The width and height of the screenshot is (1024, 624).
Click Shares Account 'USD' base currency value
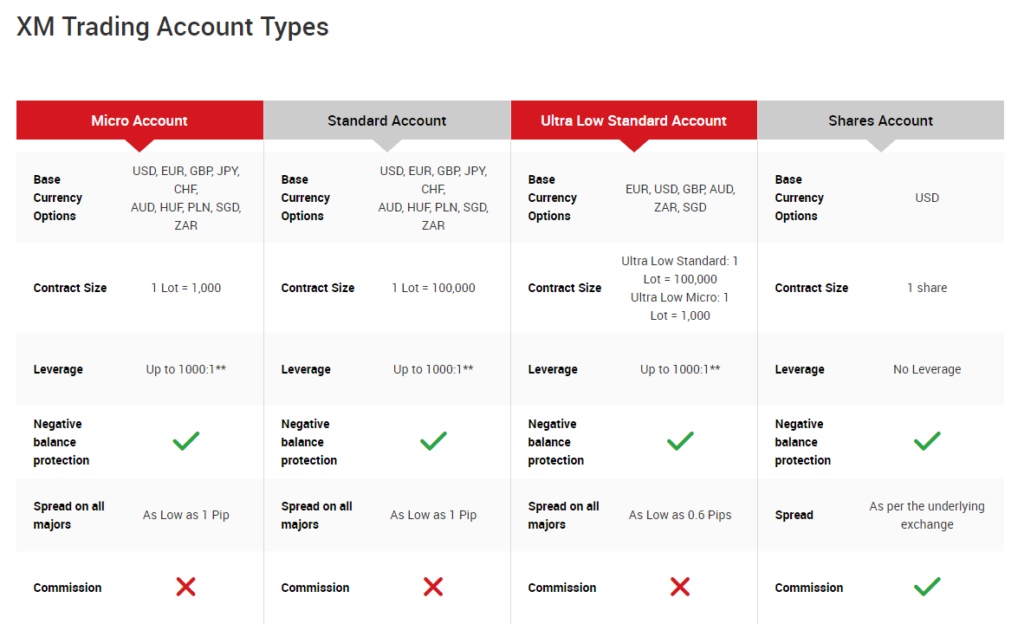[x=927, y=198]
